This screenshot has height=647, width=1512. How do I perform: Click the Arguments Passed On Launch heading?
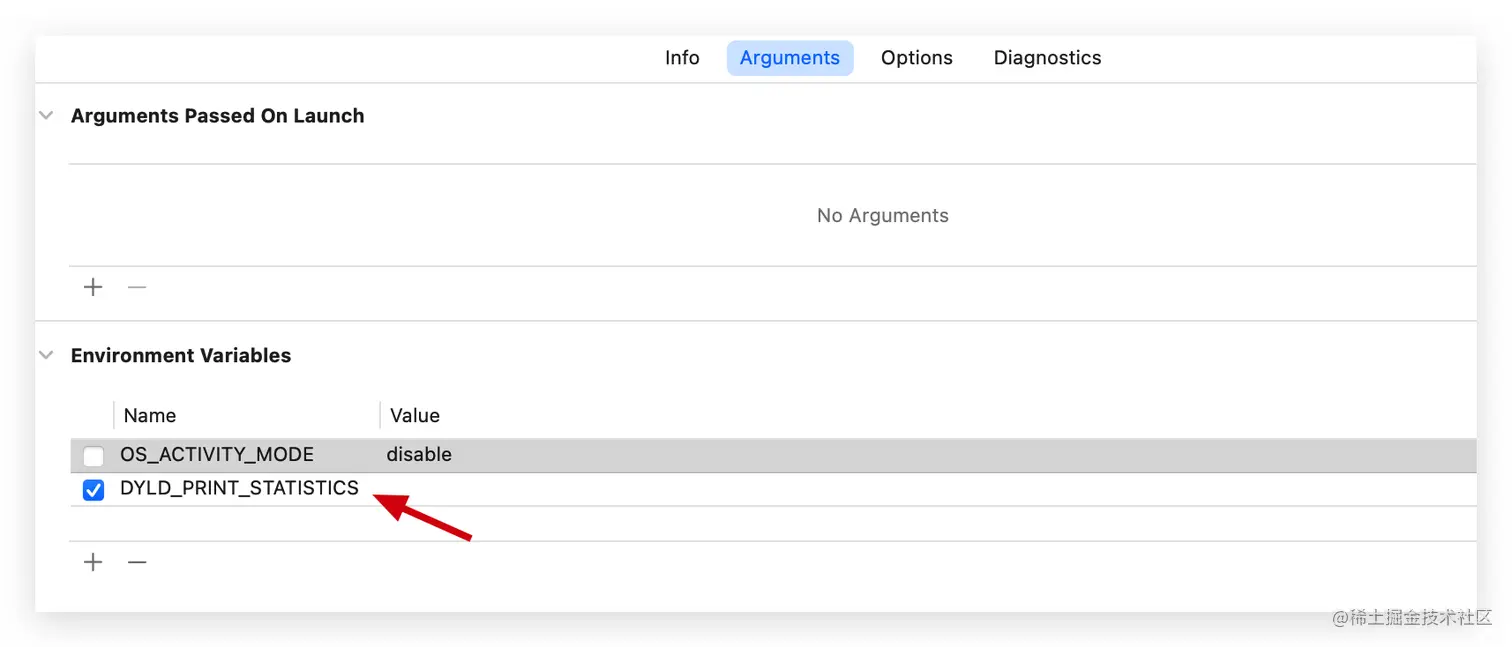point(217,116)
